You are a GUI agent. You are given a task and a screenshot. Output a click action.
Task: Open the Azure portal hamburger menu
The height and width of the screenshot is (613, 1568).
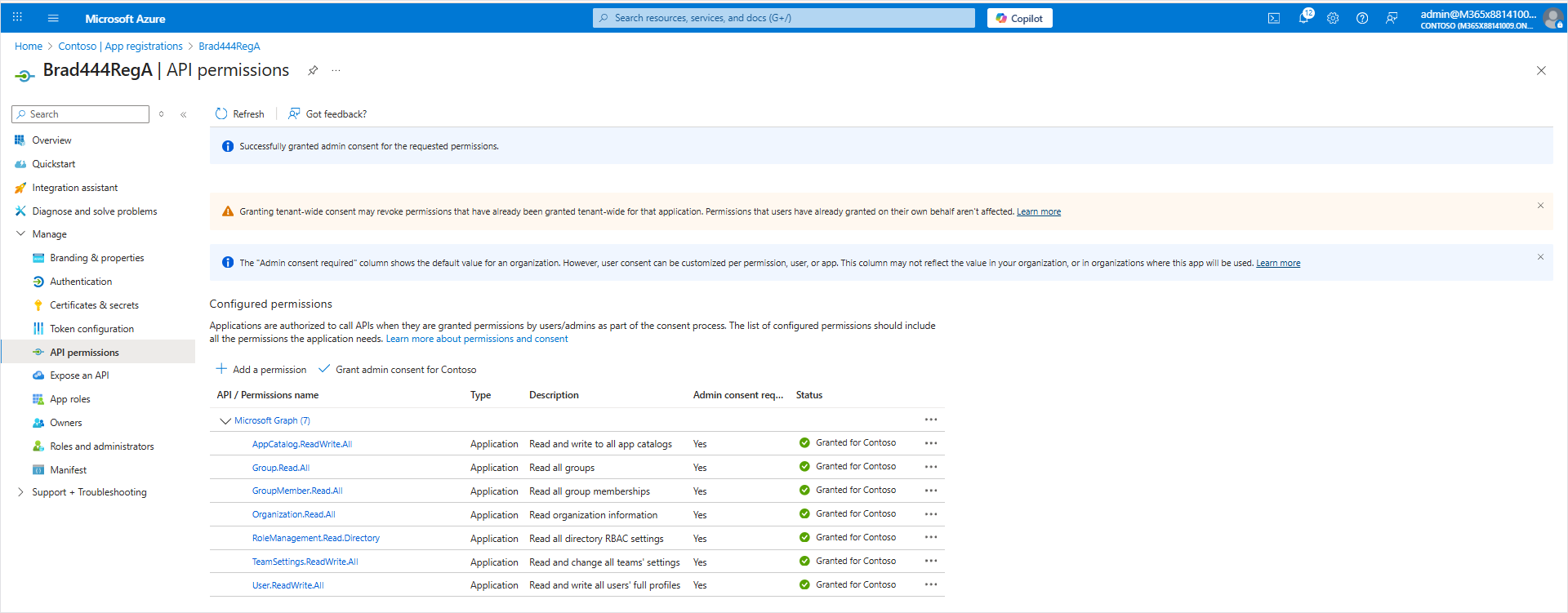point(53,18)
